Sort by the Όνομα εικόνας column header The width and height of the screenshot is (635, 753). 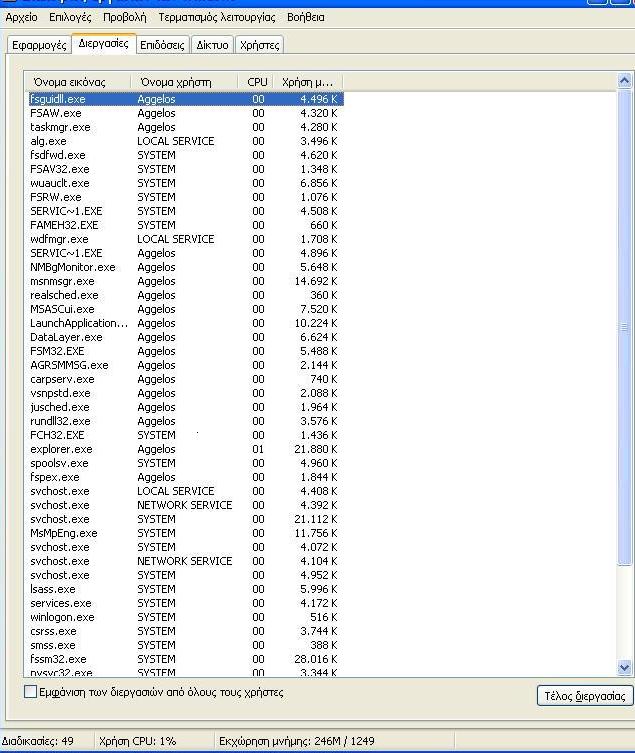coord(80,81)
